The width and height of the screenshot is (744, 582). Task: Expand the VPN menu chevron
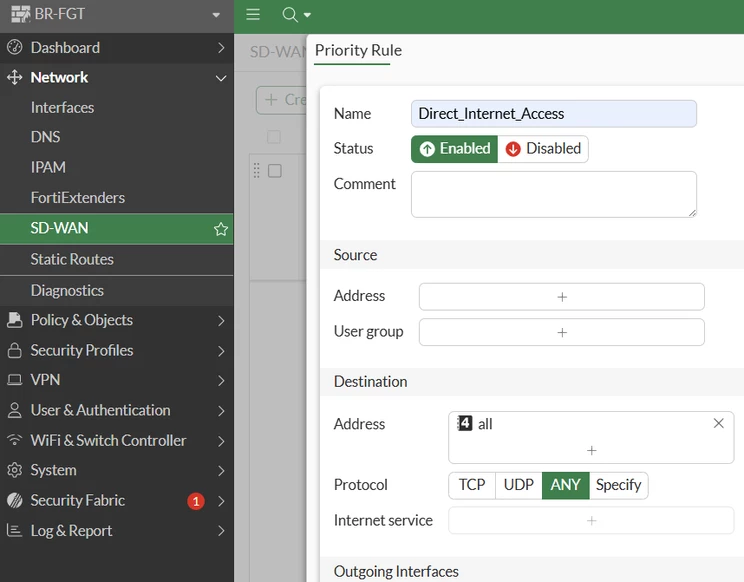coord(221,380)
